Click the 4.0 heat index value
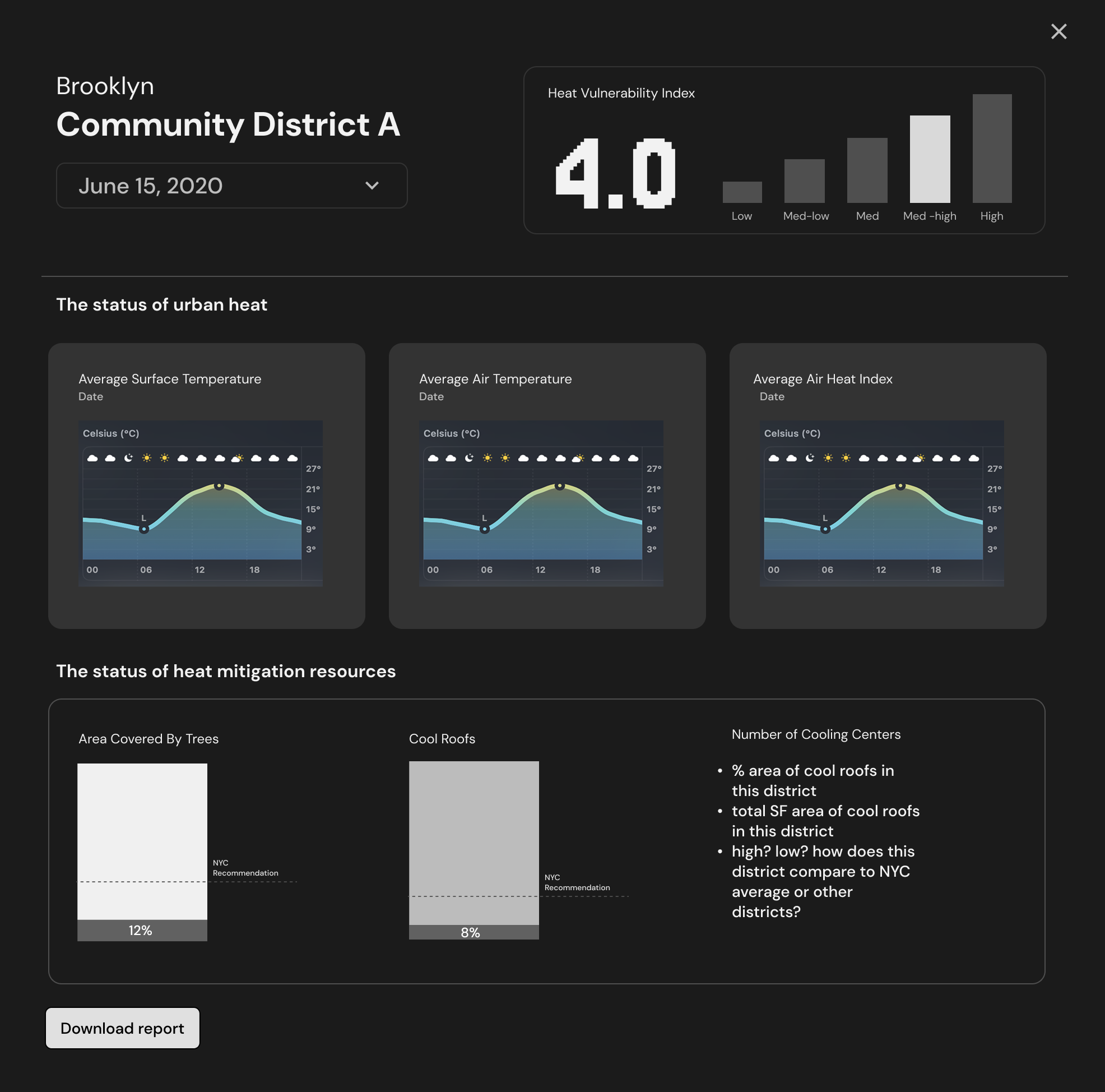1105x1092 pixels. point(615,173)
